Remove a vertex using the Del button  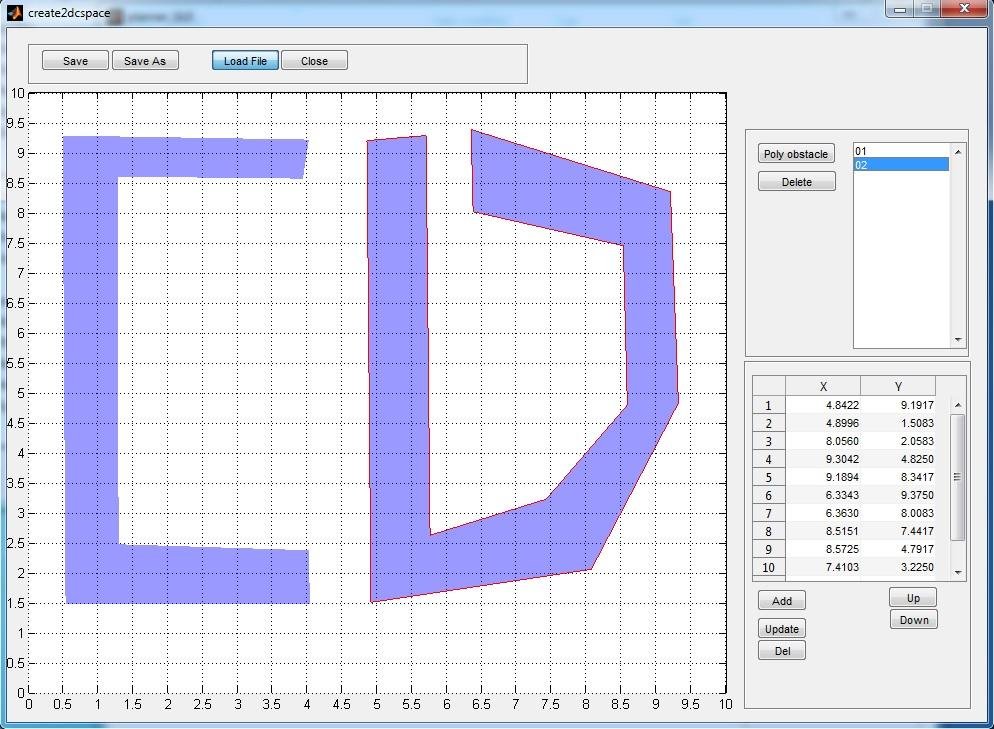[x=781, y=650]
